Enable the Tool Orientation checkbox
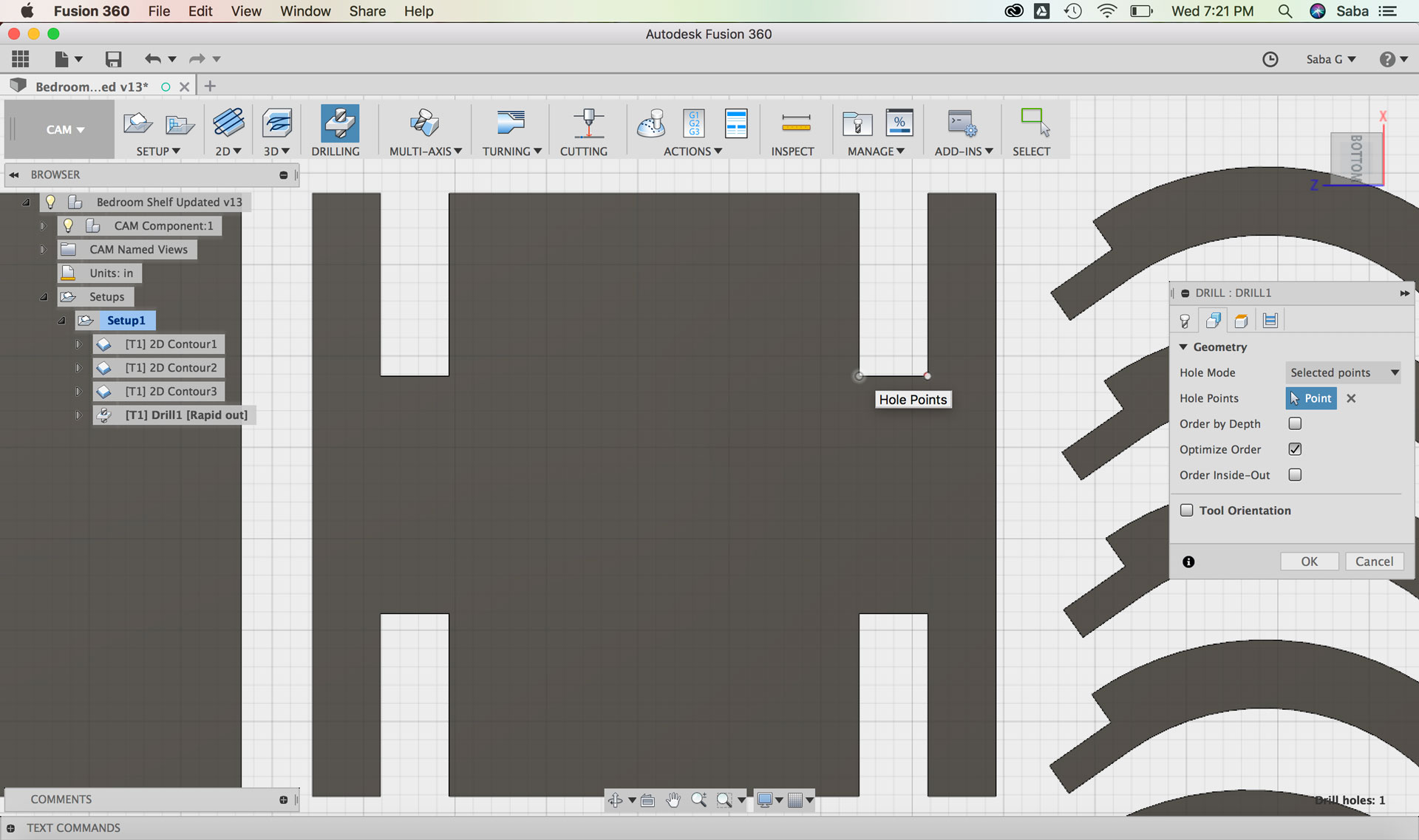 (1187, 511)
